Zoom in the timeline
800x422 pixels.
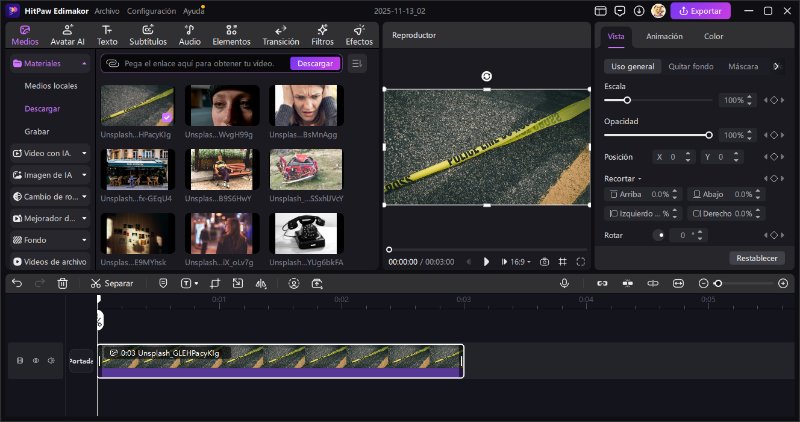click(783, 283)
